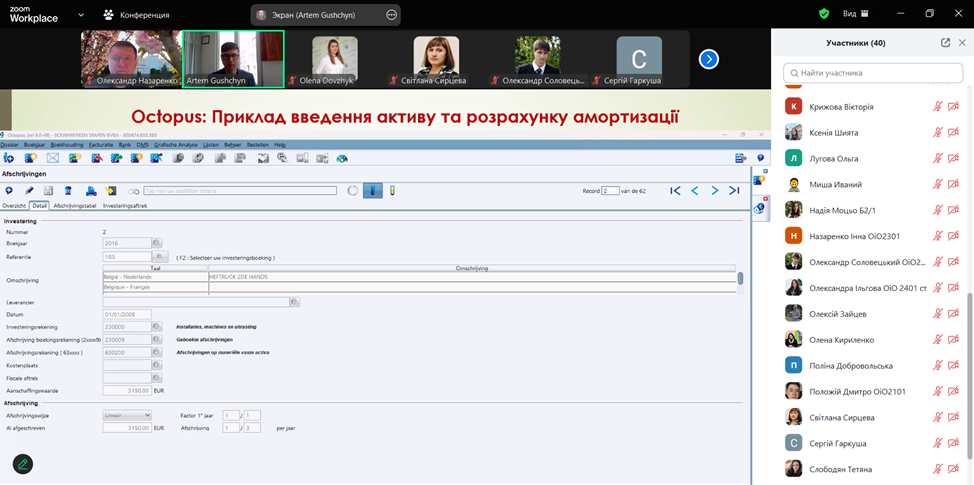
Task: Open the Facturatie menu
Action: pos(101,144)
